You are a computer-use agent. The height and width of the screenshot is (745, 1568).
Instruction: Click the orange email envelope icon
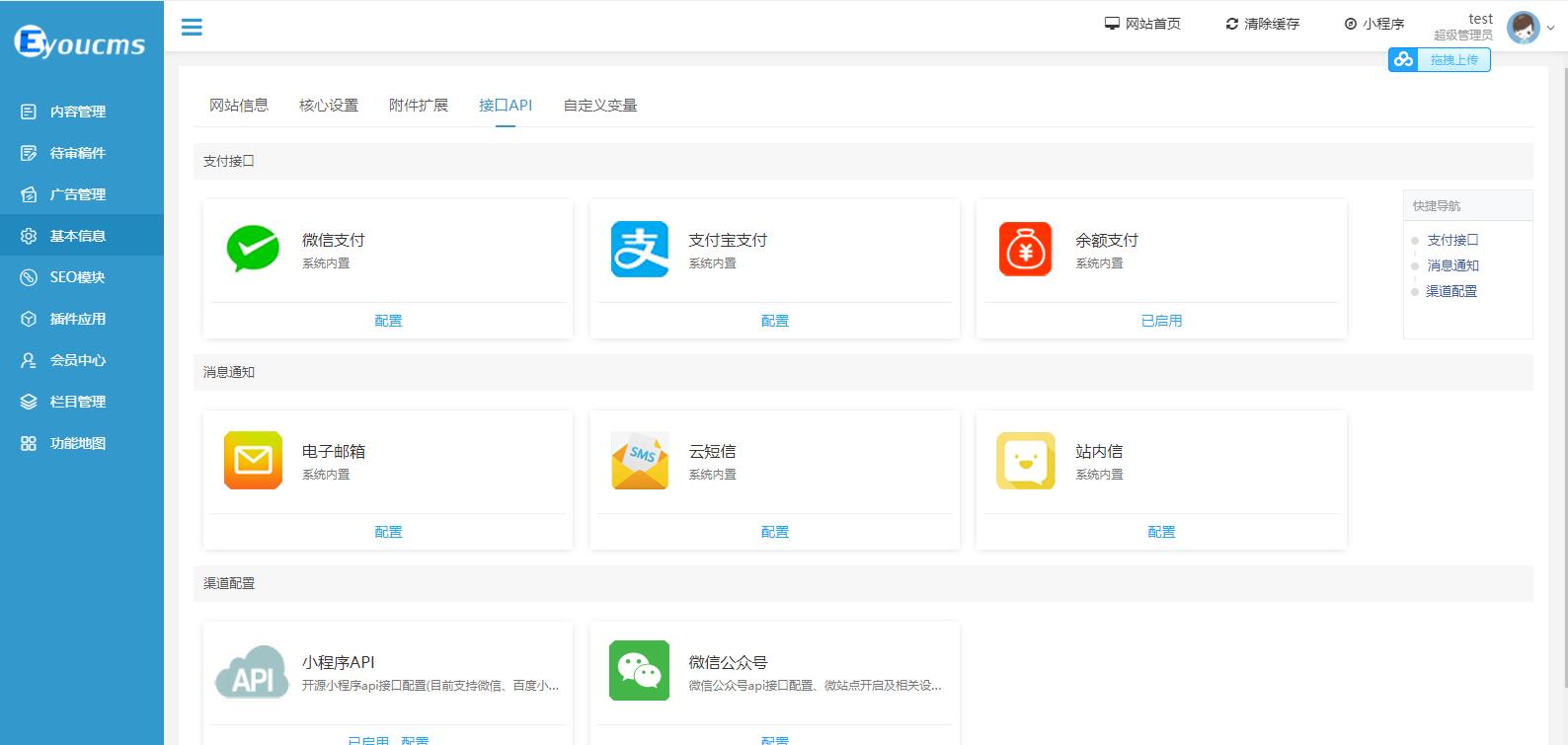point(253,460)
